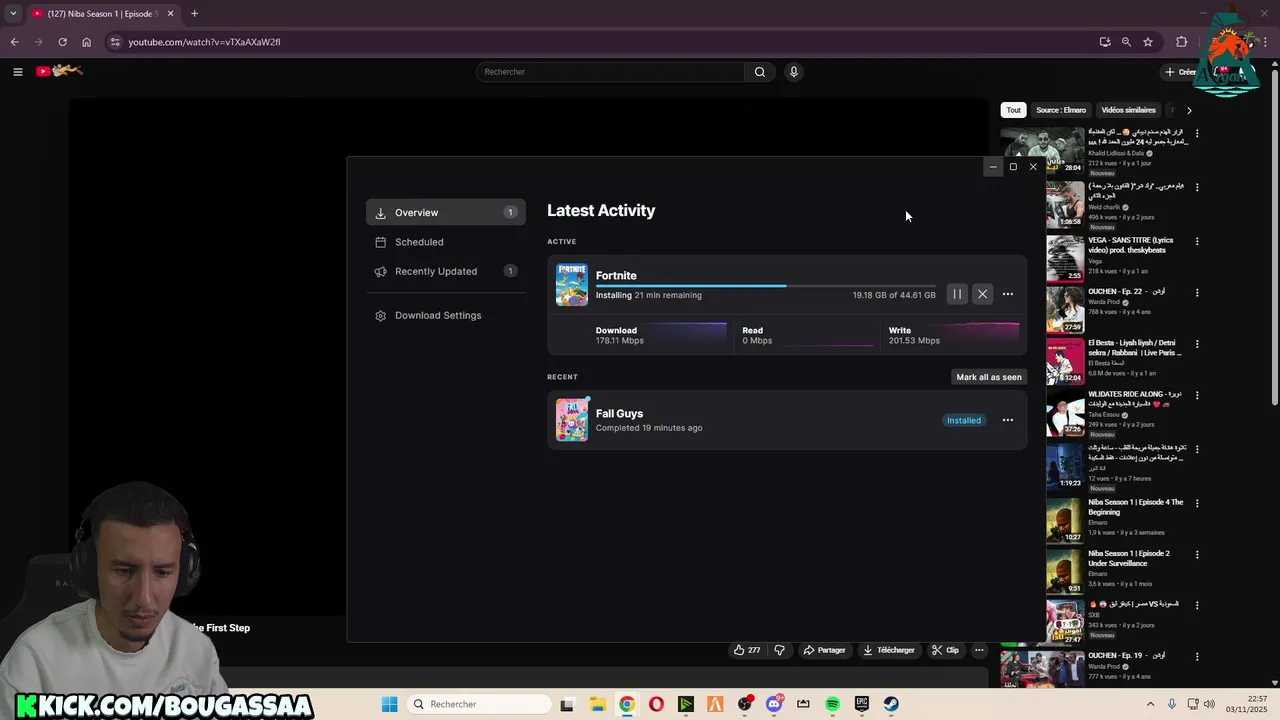Select the Source : Elmaro chip
1280x720 pixels.
1061,110
